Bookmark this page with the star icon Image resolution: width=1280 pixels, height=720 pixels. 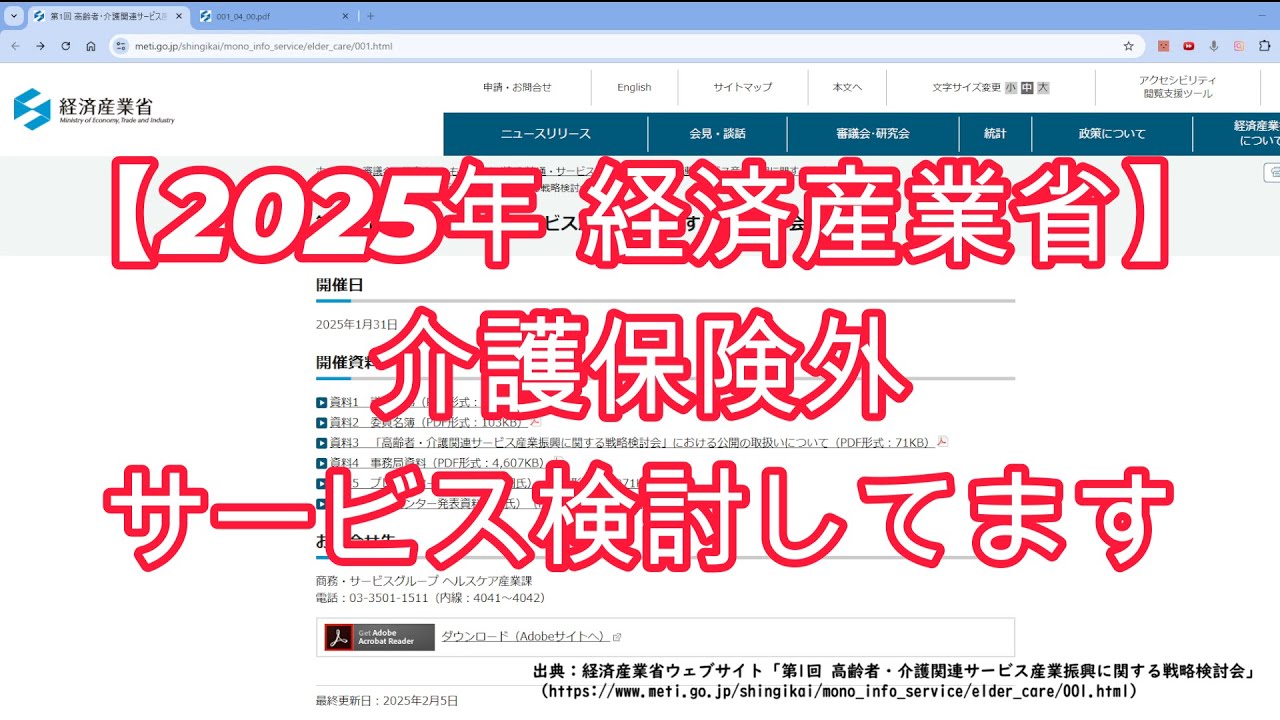[x=1128, y=46]
